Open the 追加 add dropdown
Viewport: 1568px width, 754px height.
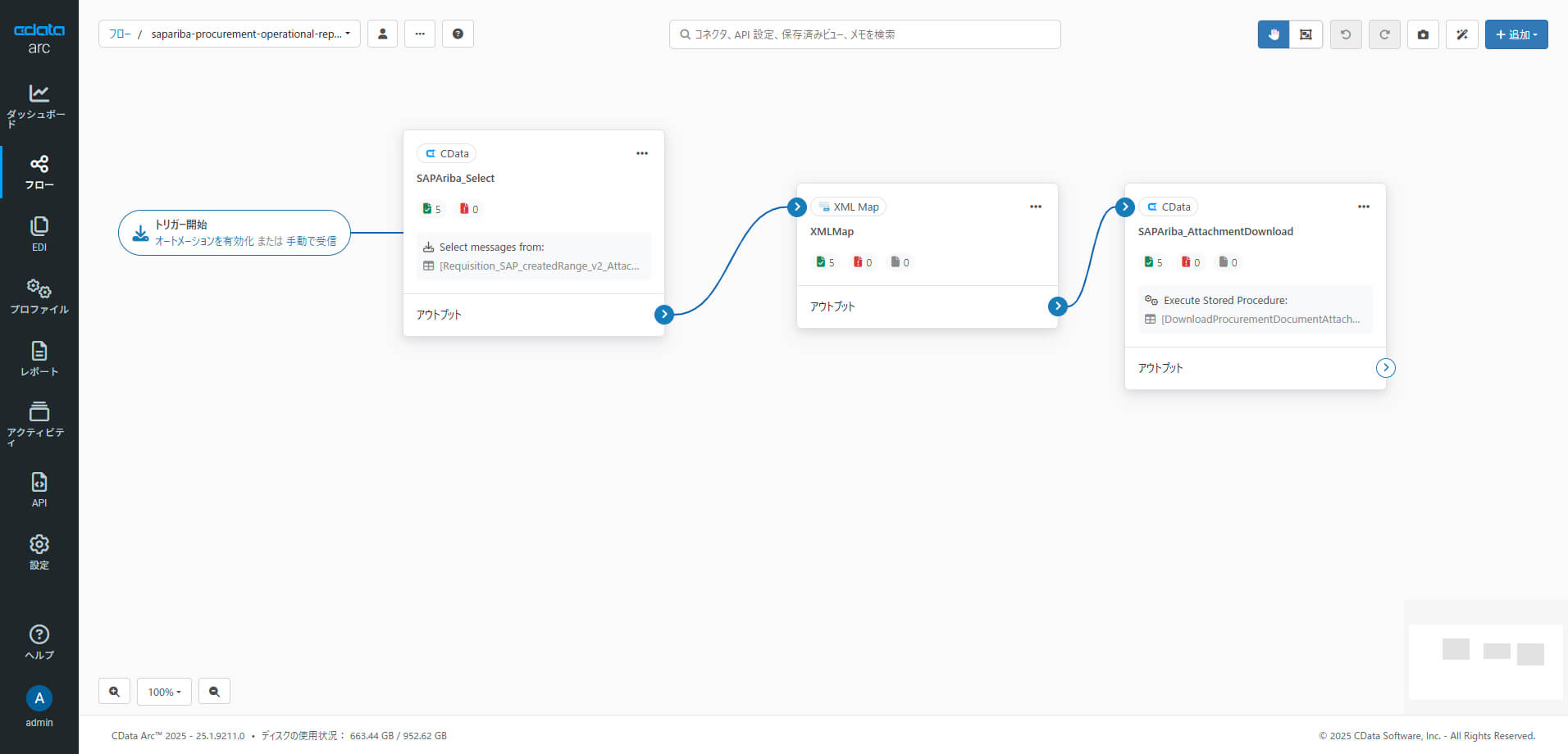coord(1516,34)
